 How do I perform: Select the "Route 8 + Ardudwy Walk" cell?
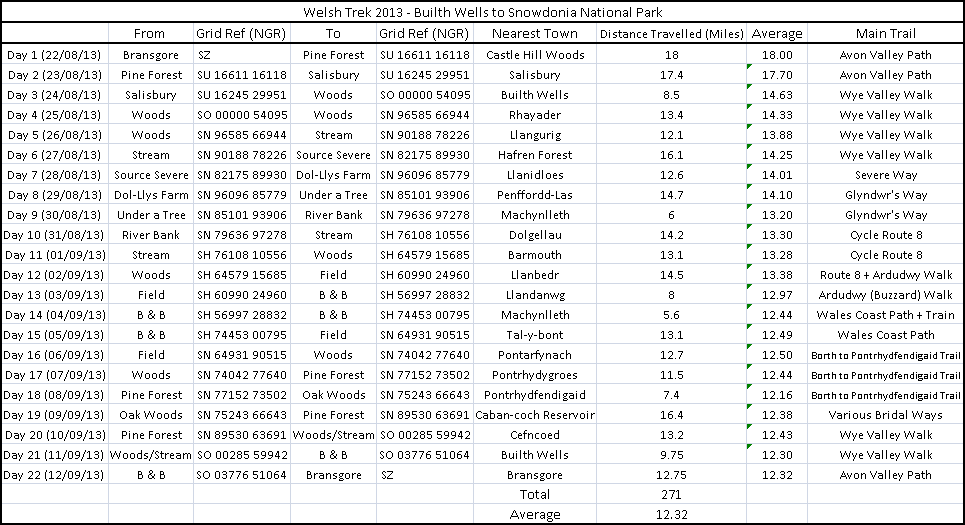point(886,275)
